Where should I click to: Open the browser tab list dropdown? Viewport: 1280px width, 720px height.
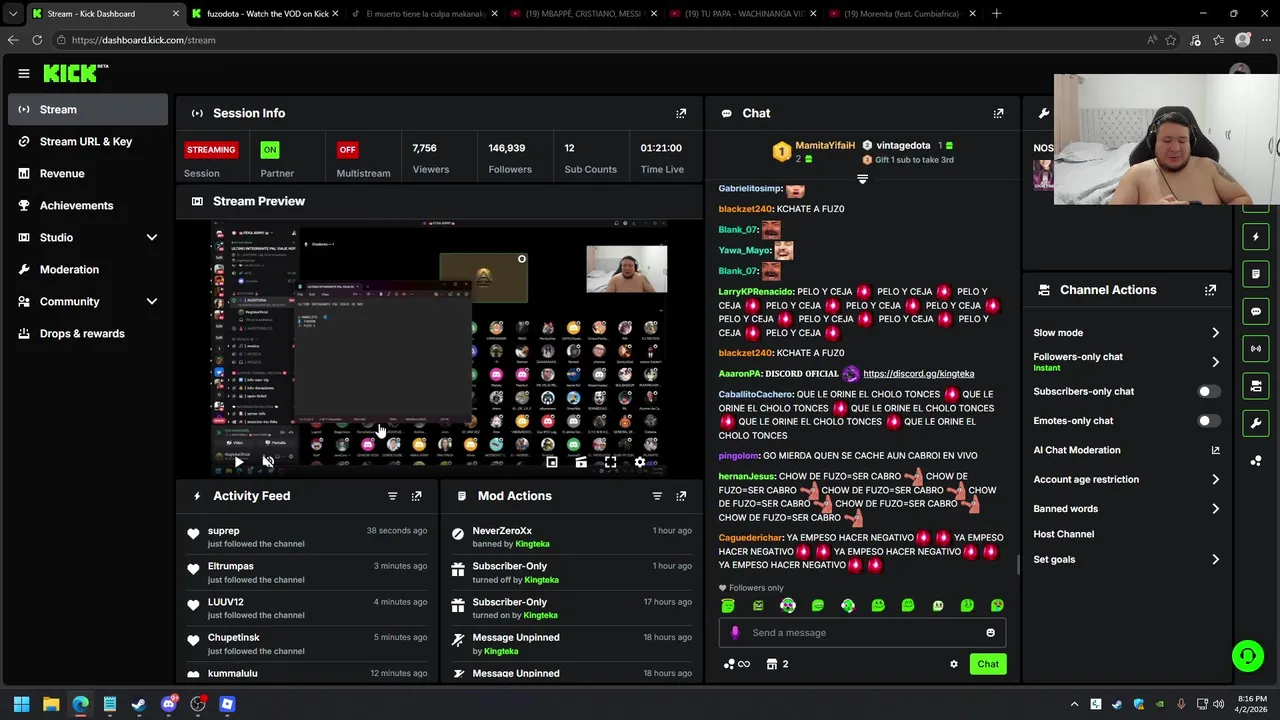click(x=13, y=14)
